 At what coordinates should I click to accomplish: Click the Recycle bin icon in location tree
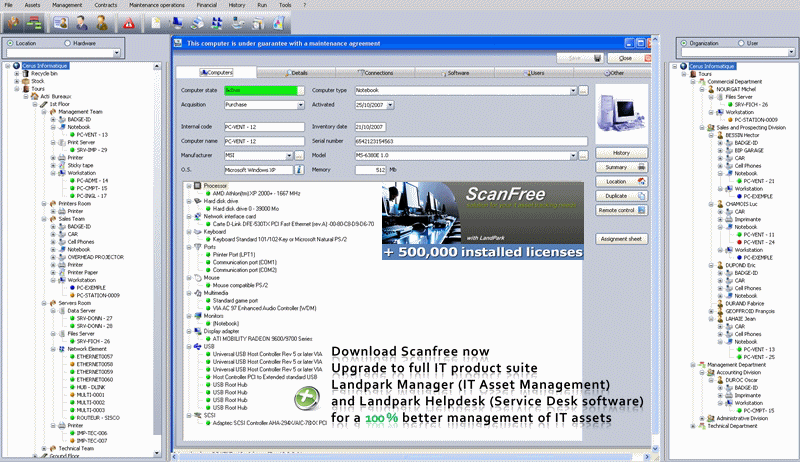(x=26, y=73)
